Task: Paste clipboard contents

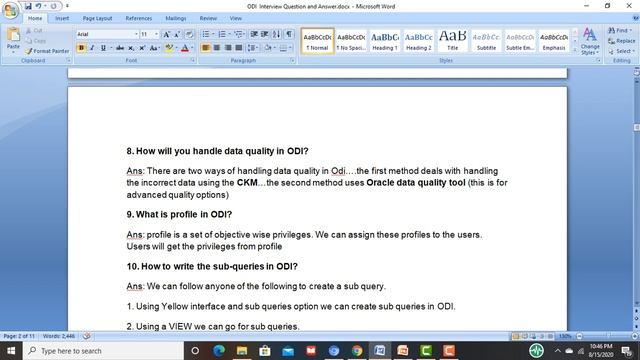Action: tap(13, 39)
